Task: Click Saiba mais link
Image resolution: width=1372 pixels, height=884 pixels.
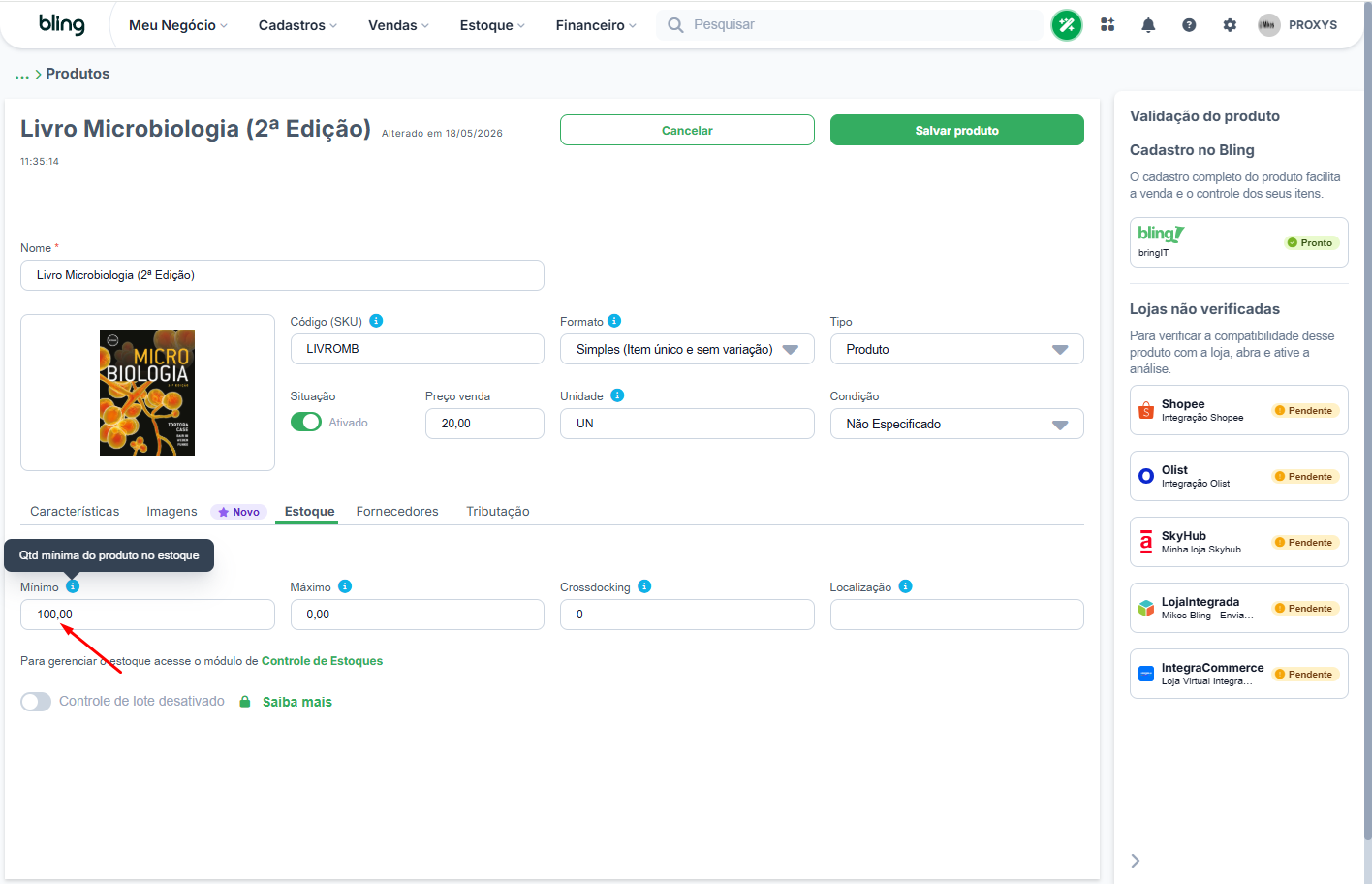Action: pos(297,702)
